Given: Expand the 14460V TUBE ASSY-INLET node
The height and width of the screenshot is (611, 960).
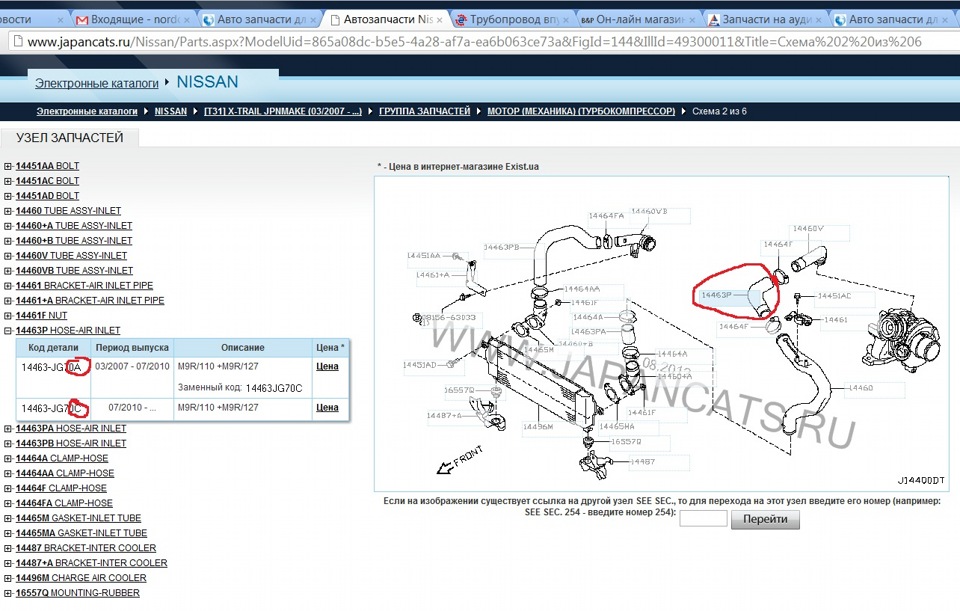Looking at the screenshot, I should click(7, 256).
